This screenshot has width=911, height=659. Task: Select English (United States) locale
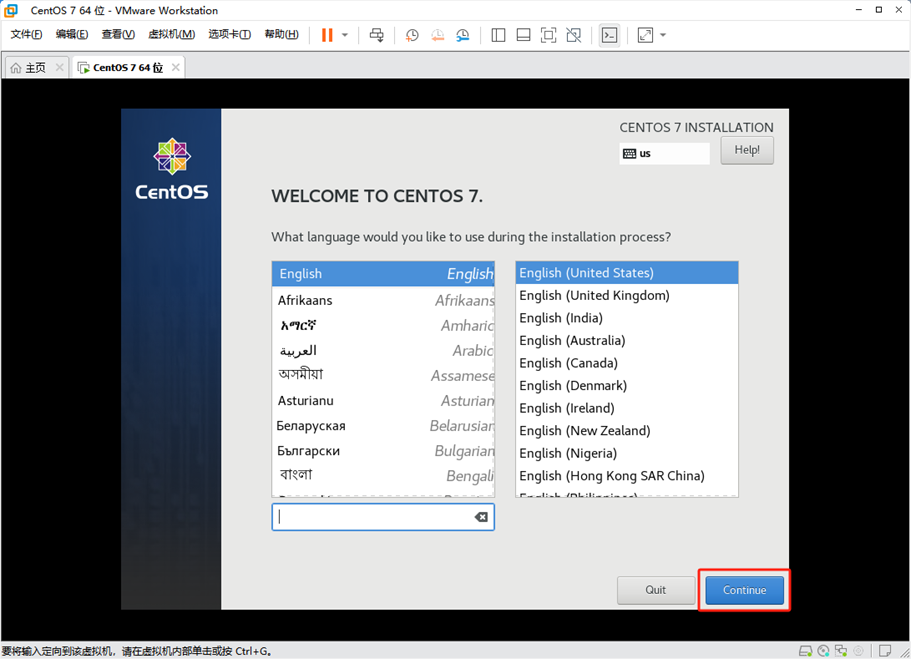click(x=627, y=273)
